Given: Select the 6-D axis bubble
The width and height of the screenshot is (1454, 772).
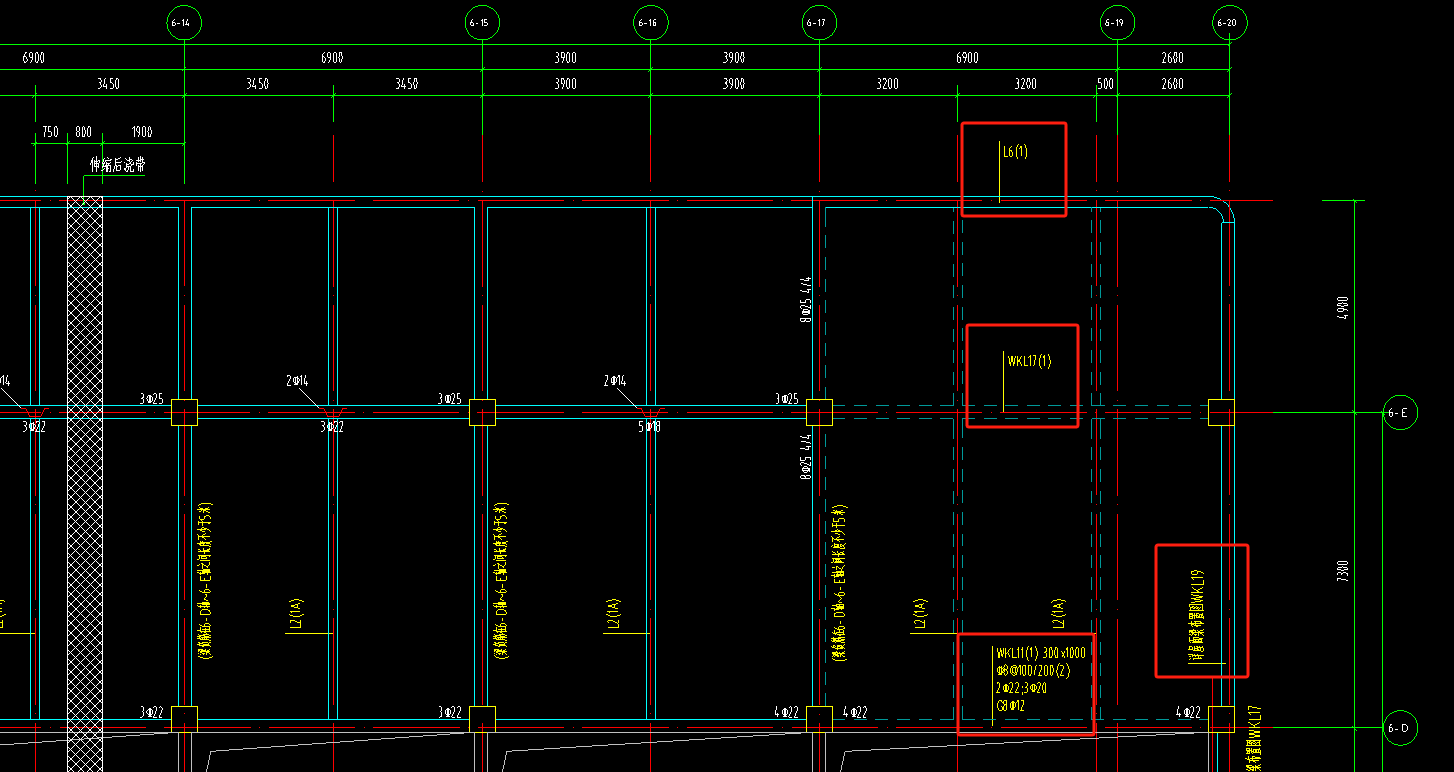Looking at the screenshot, I should (1400, 728).
